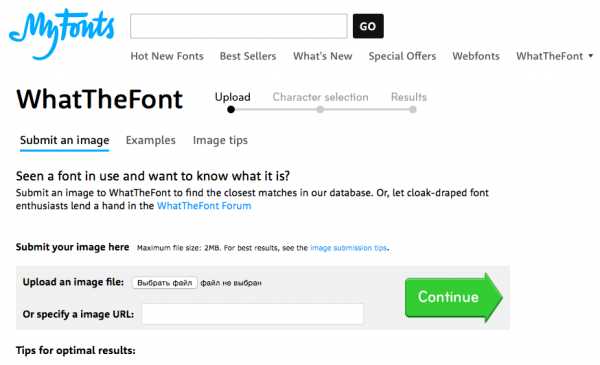Viewport: 600px width, 365px height.
Task: Follow the WhatTheFont Forum link
Action: [x=204, y=206]
